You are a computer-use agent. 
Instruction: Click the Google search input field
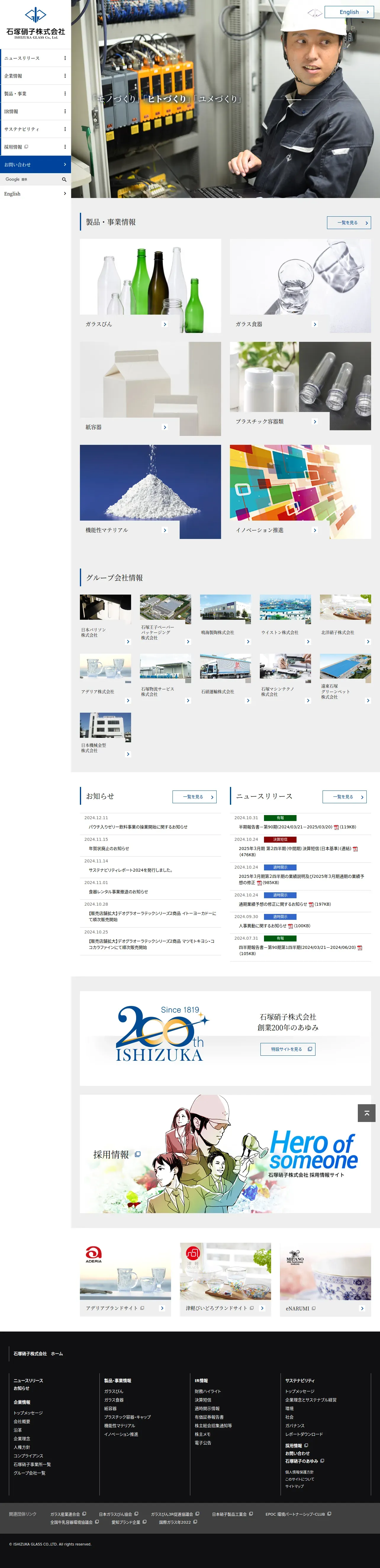point(30,180)
